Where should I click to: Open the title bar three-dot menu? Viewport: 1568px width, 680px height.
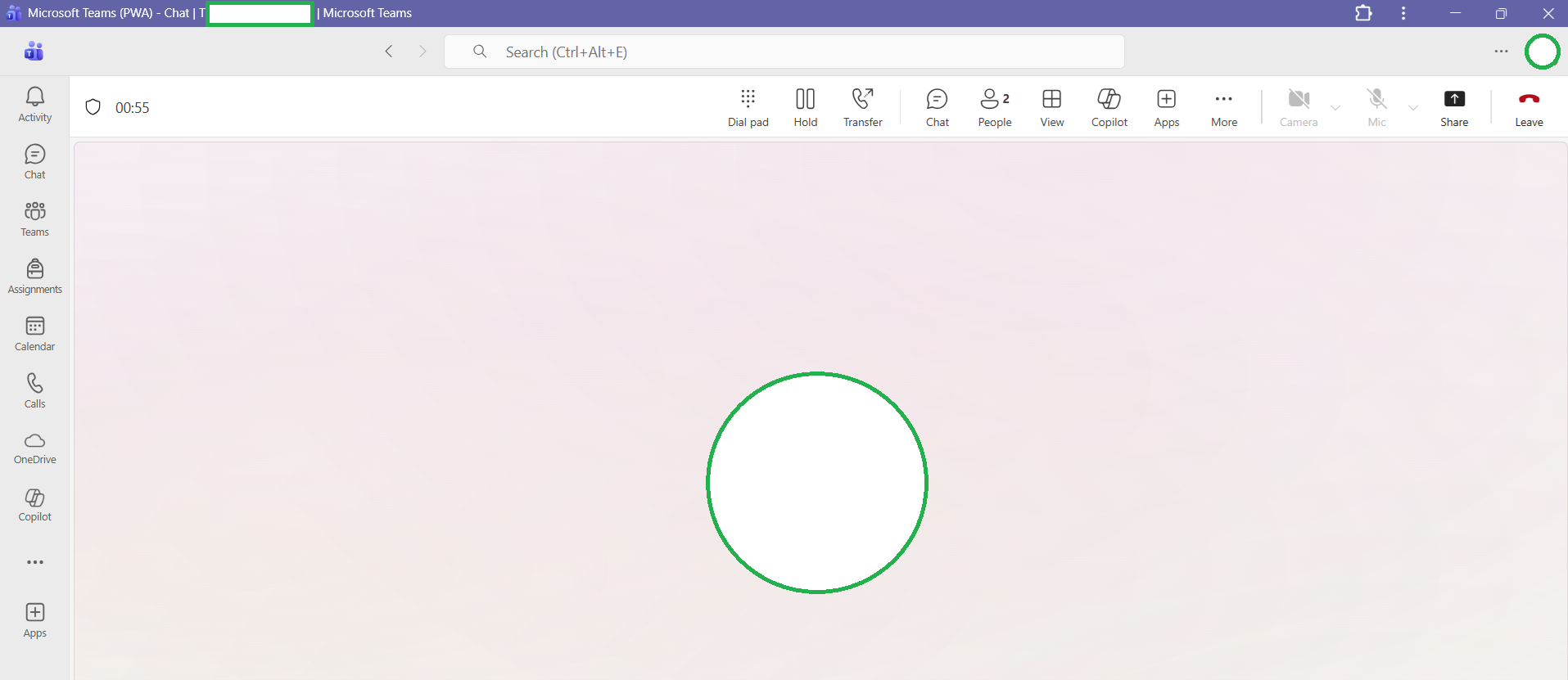click(1403, 13)
